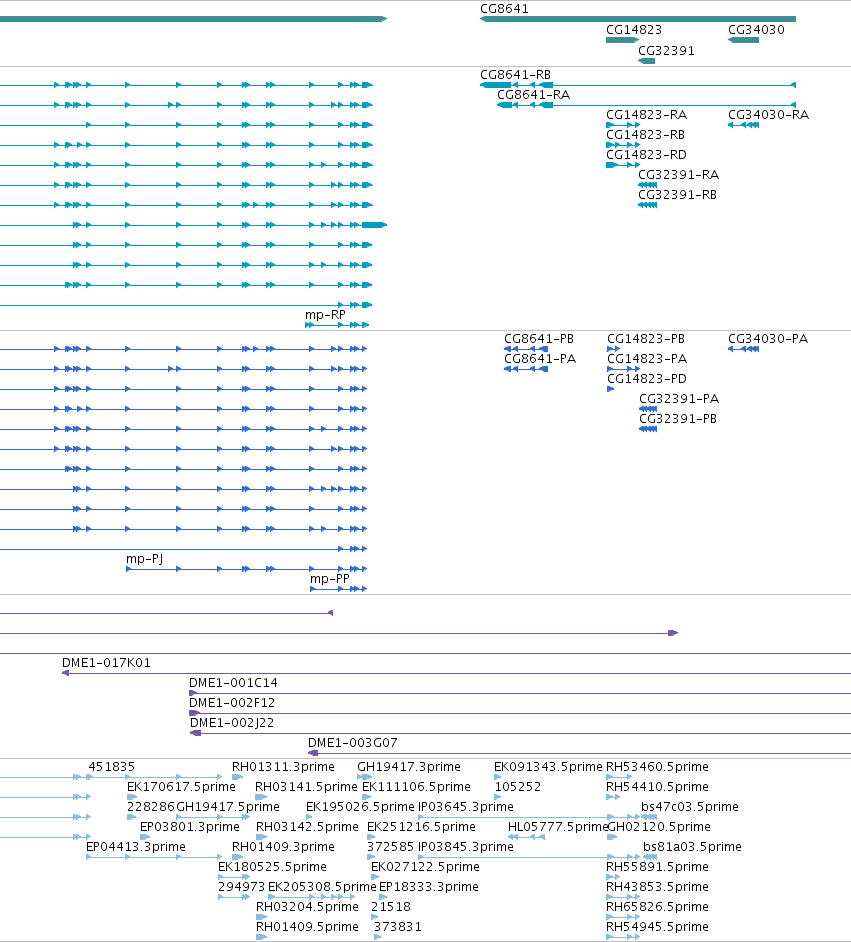Select transcript CG14823-RD
851x942 pixels.
tap(646, 155)
